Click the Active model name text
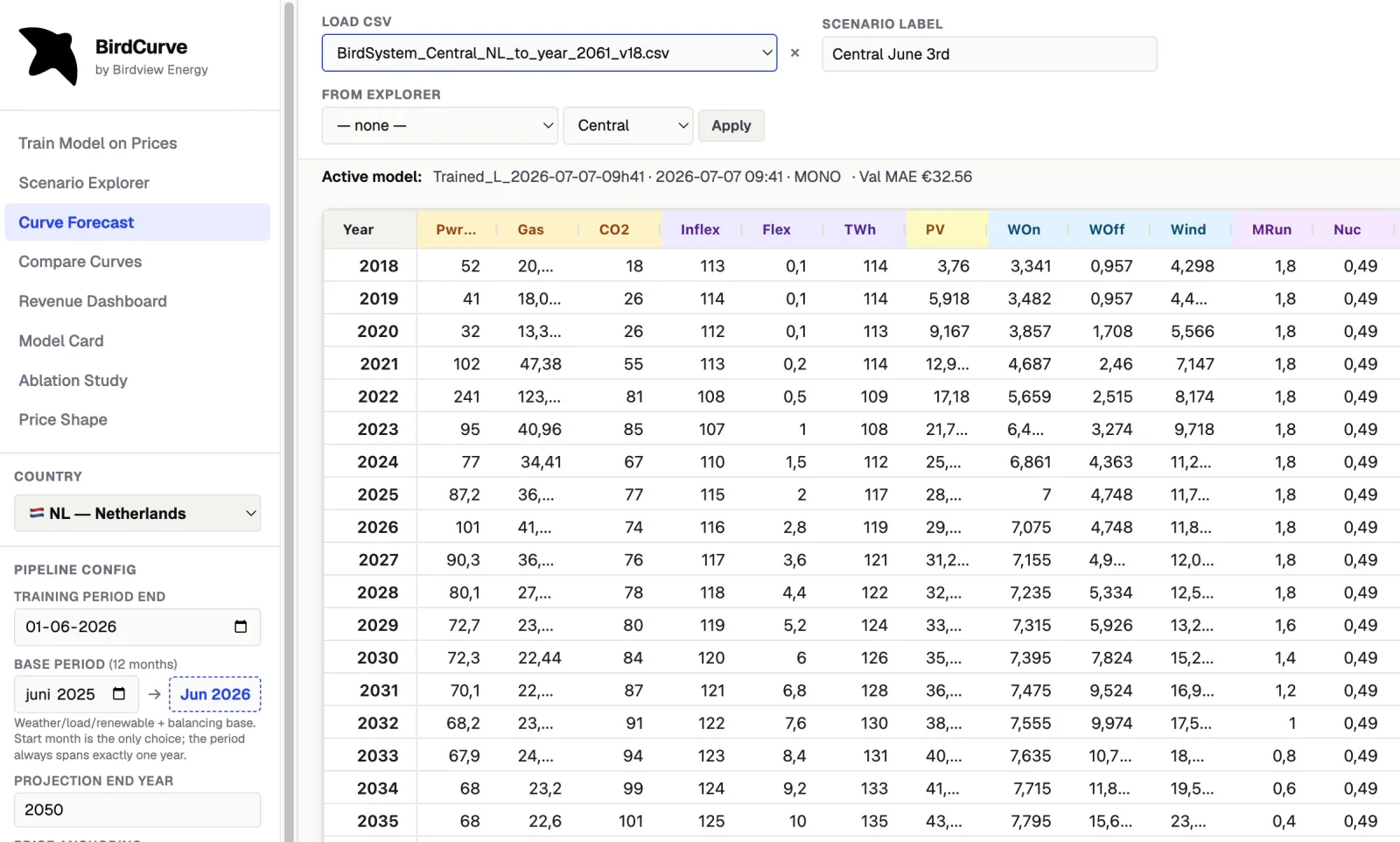Image resolution: width=1400 pixels, height=842 pixels. point(538,177)
